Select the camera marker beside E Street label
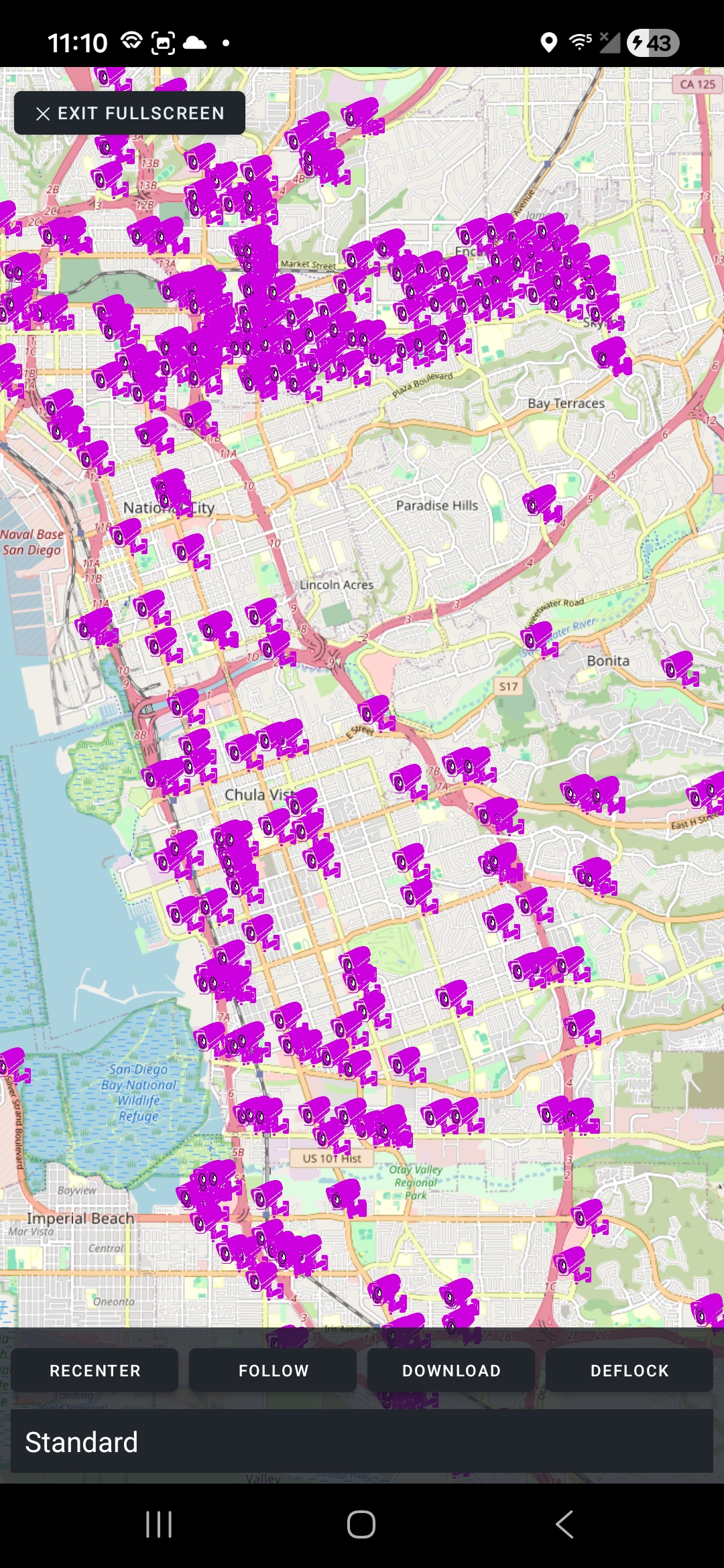 pos(376,712)
